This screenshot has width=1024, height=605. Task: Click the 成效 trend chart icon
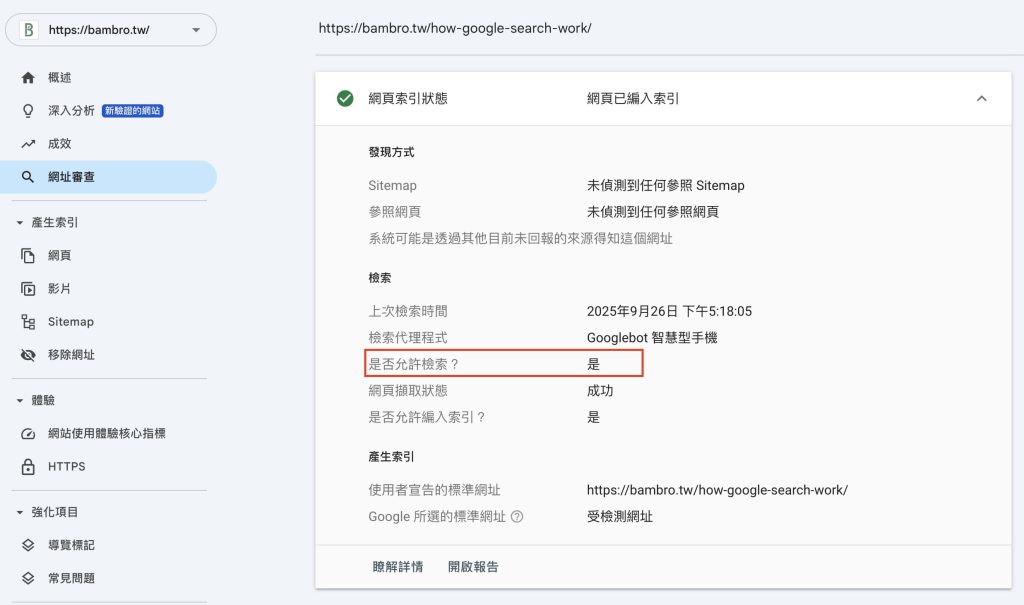(28, 144)
